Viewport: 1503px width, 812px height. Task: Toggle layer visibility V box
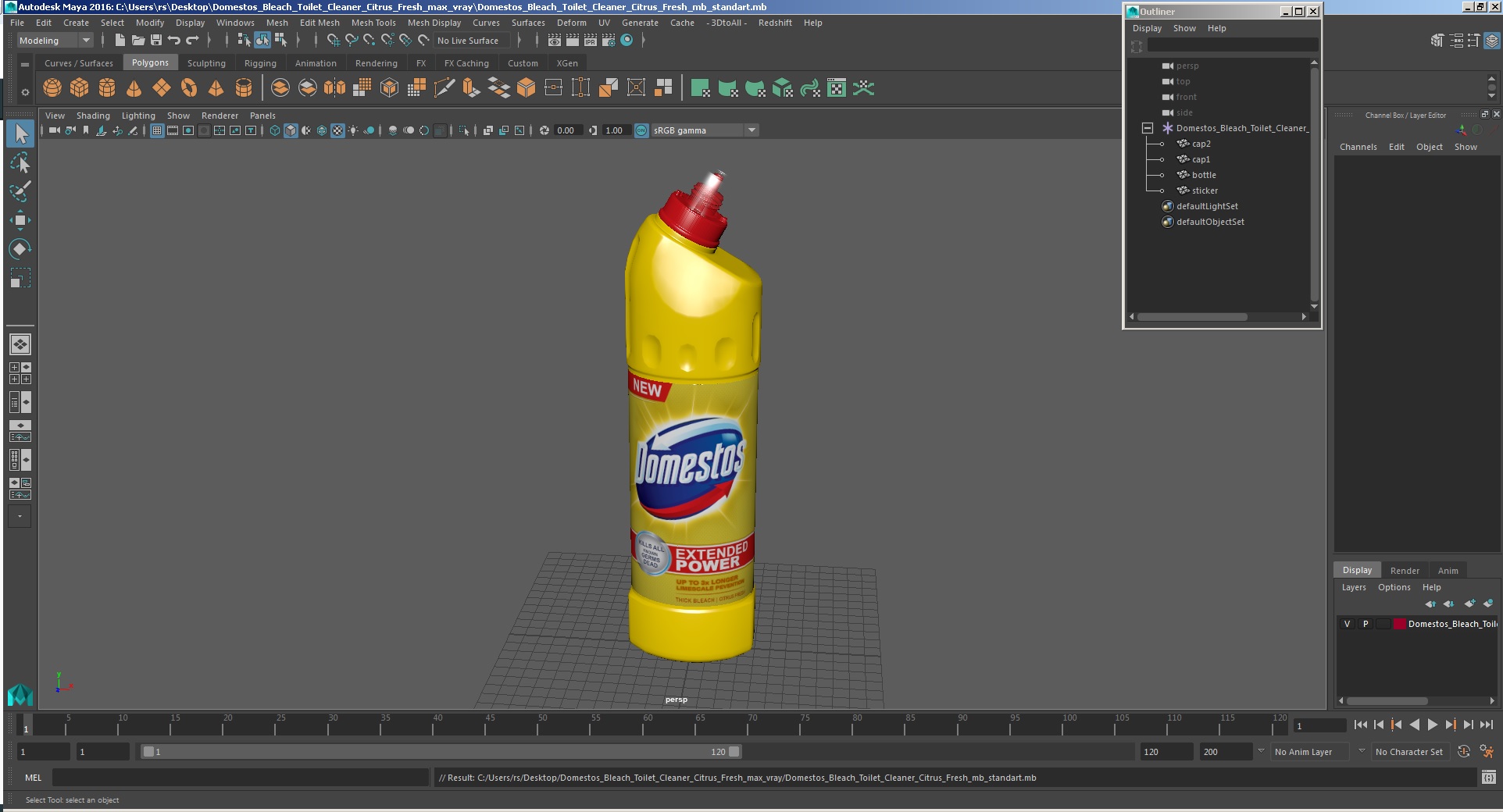[x=1347, y=624]
